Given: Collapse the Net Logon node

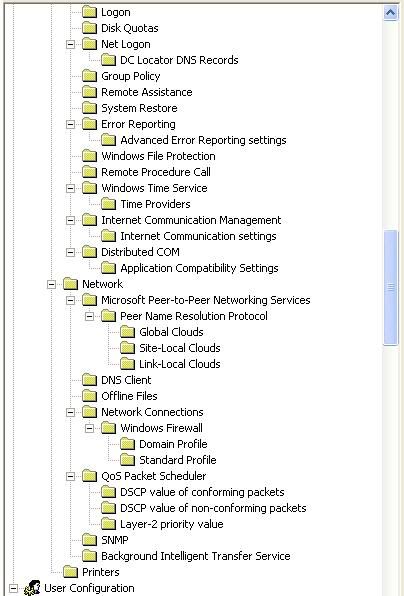Looking at the screenshot, I should pyautogui.click(x=70, y=44).
